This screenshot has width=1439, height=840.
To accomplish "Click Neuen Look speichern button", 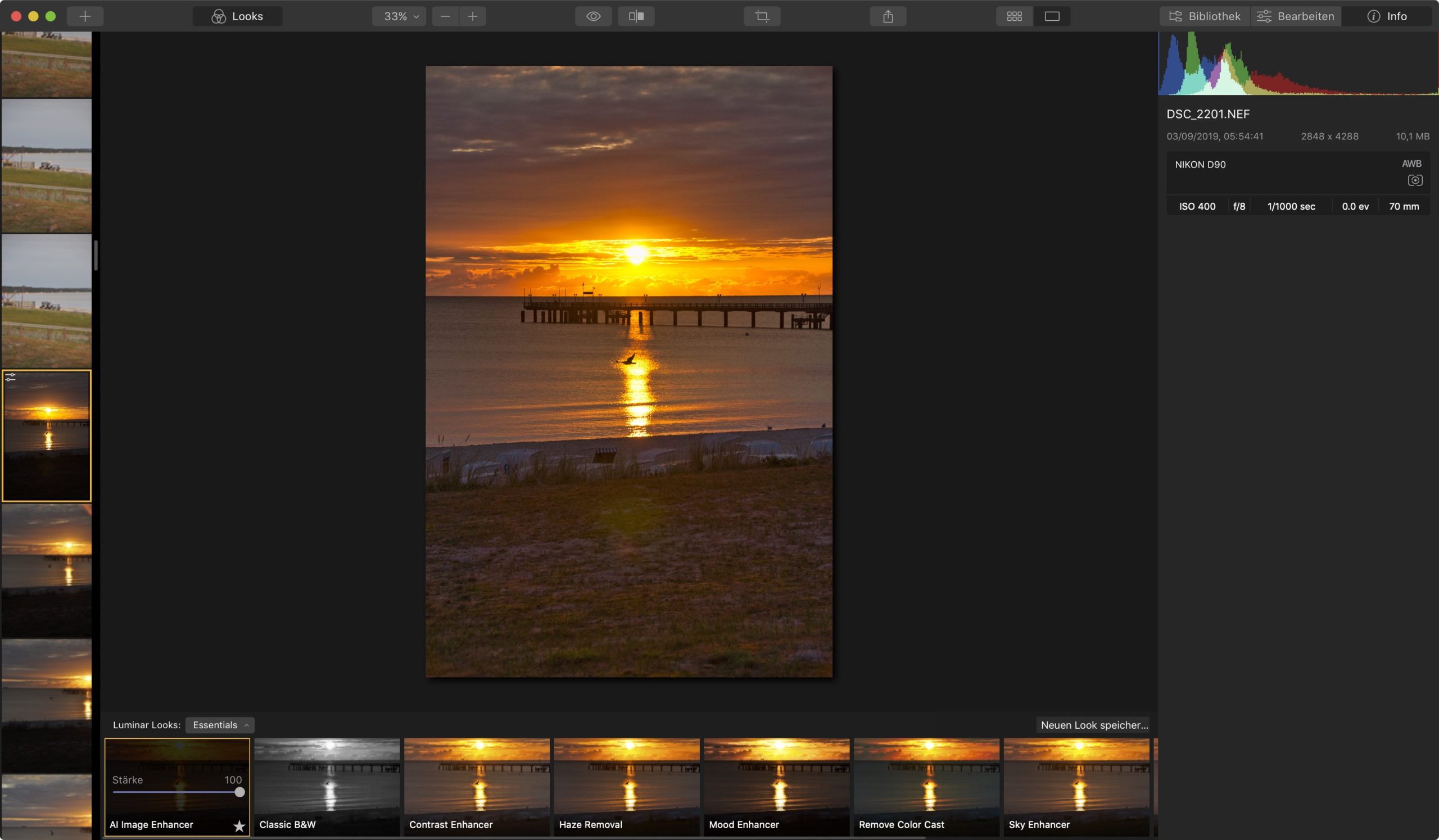I will (1093, 725).
